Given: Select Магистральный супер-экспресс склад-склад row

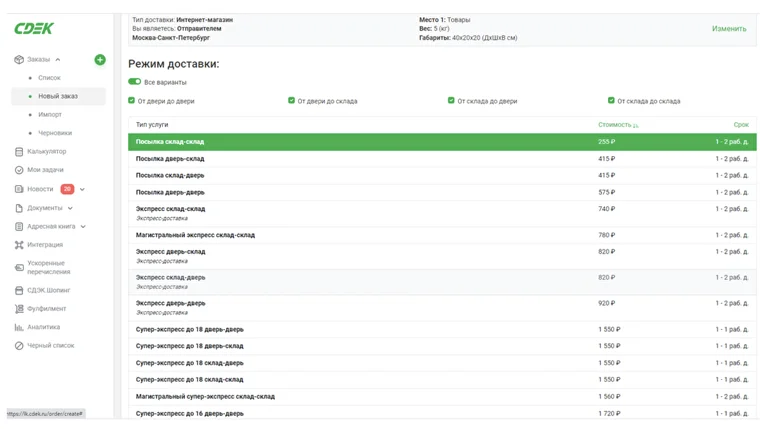Looking at the screenshot, I should (x=442, y=397).
